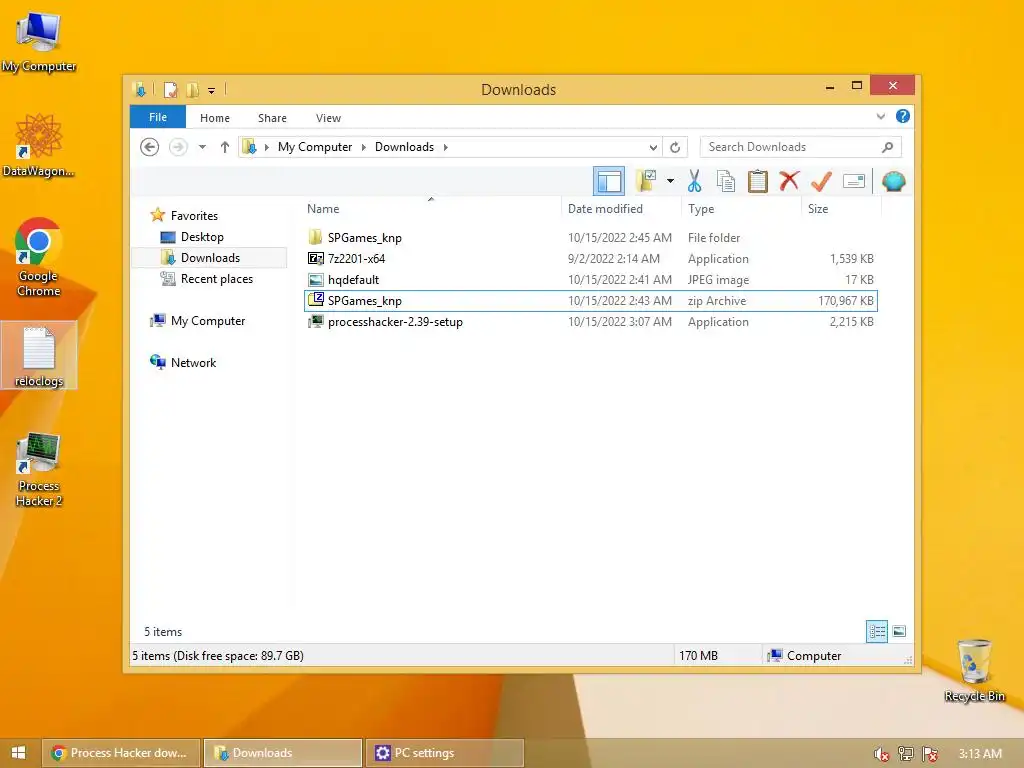Open the Home ribbon tab

click(x=215, y=118)
